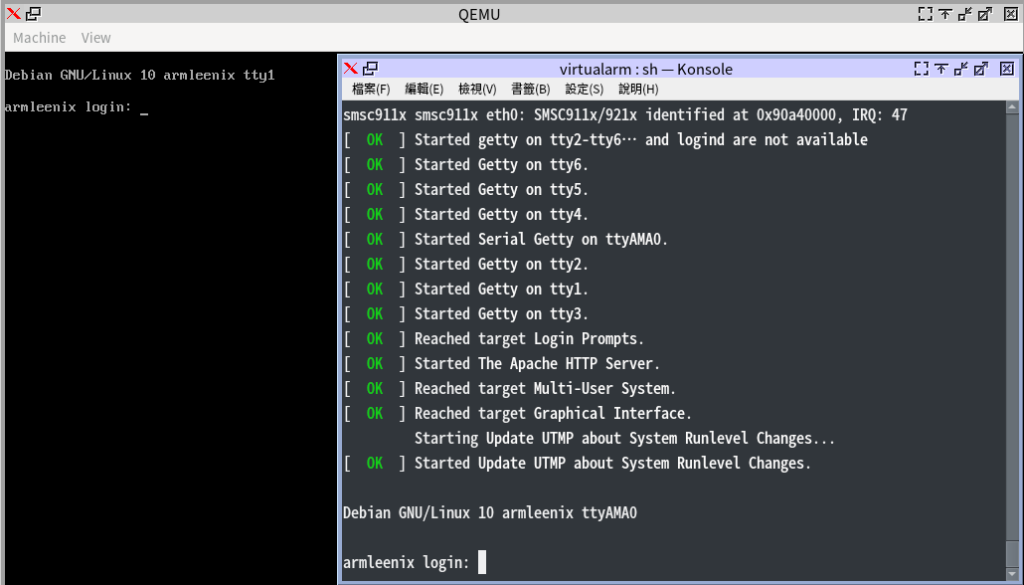Click the red X icon in QEMU titlebar
1024x585 pixels.
tap(14, 14)
